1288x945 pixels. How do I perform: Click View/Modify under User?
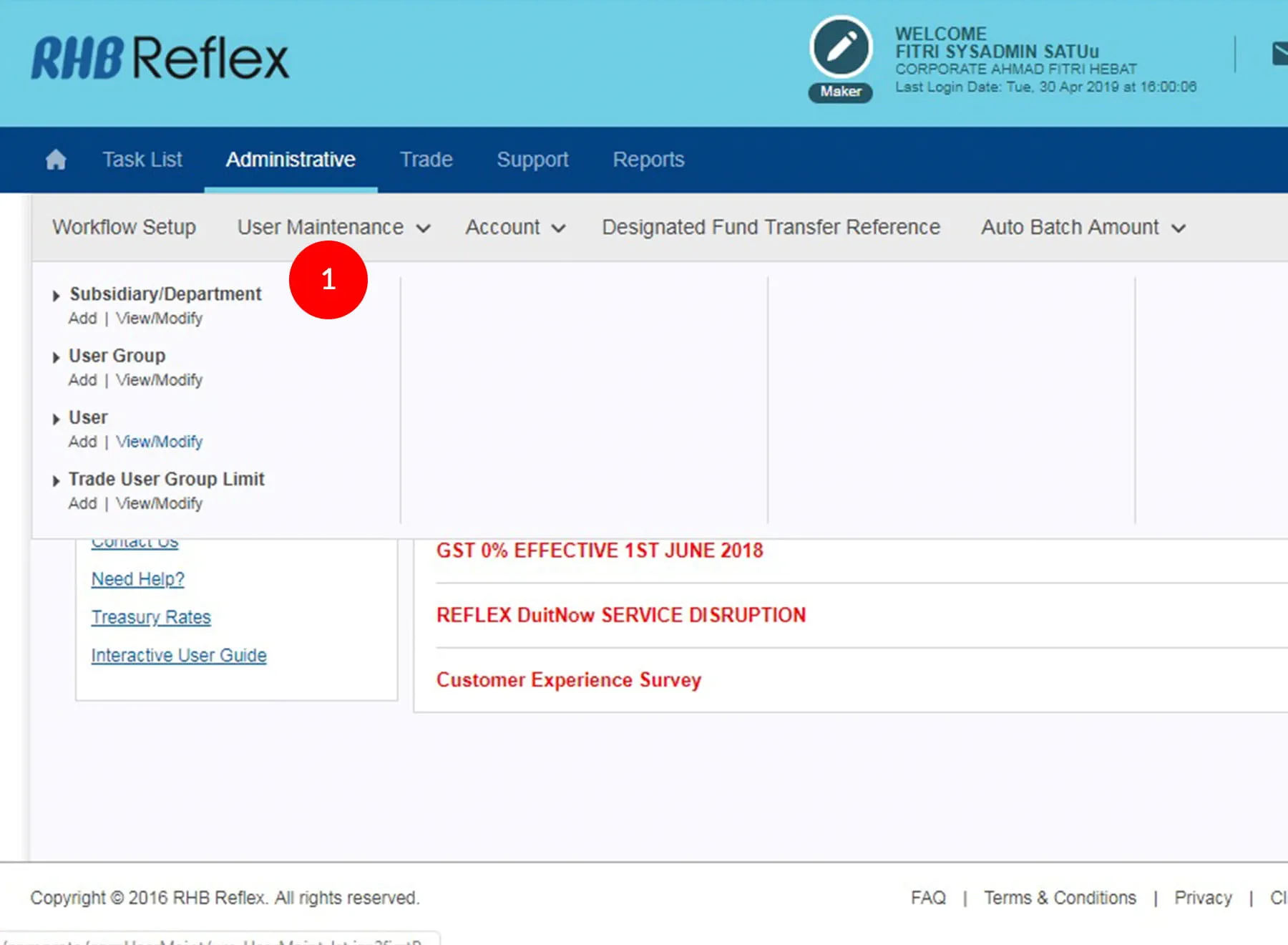159,442
